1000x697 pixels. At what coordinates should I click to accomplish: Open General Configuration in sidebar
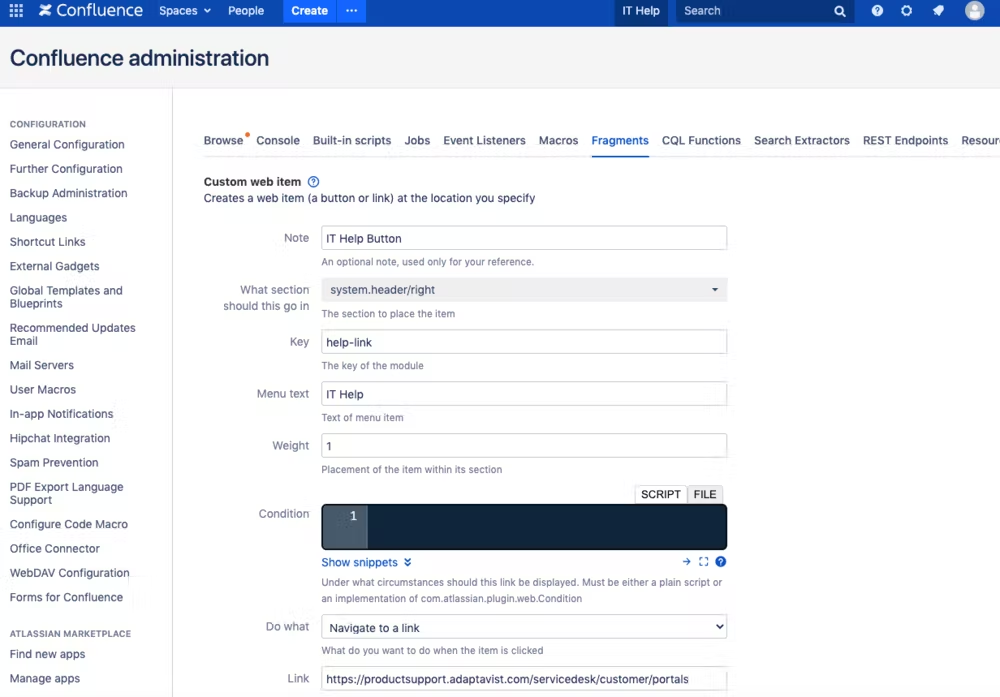(x=67, y=145)
